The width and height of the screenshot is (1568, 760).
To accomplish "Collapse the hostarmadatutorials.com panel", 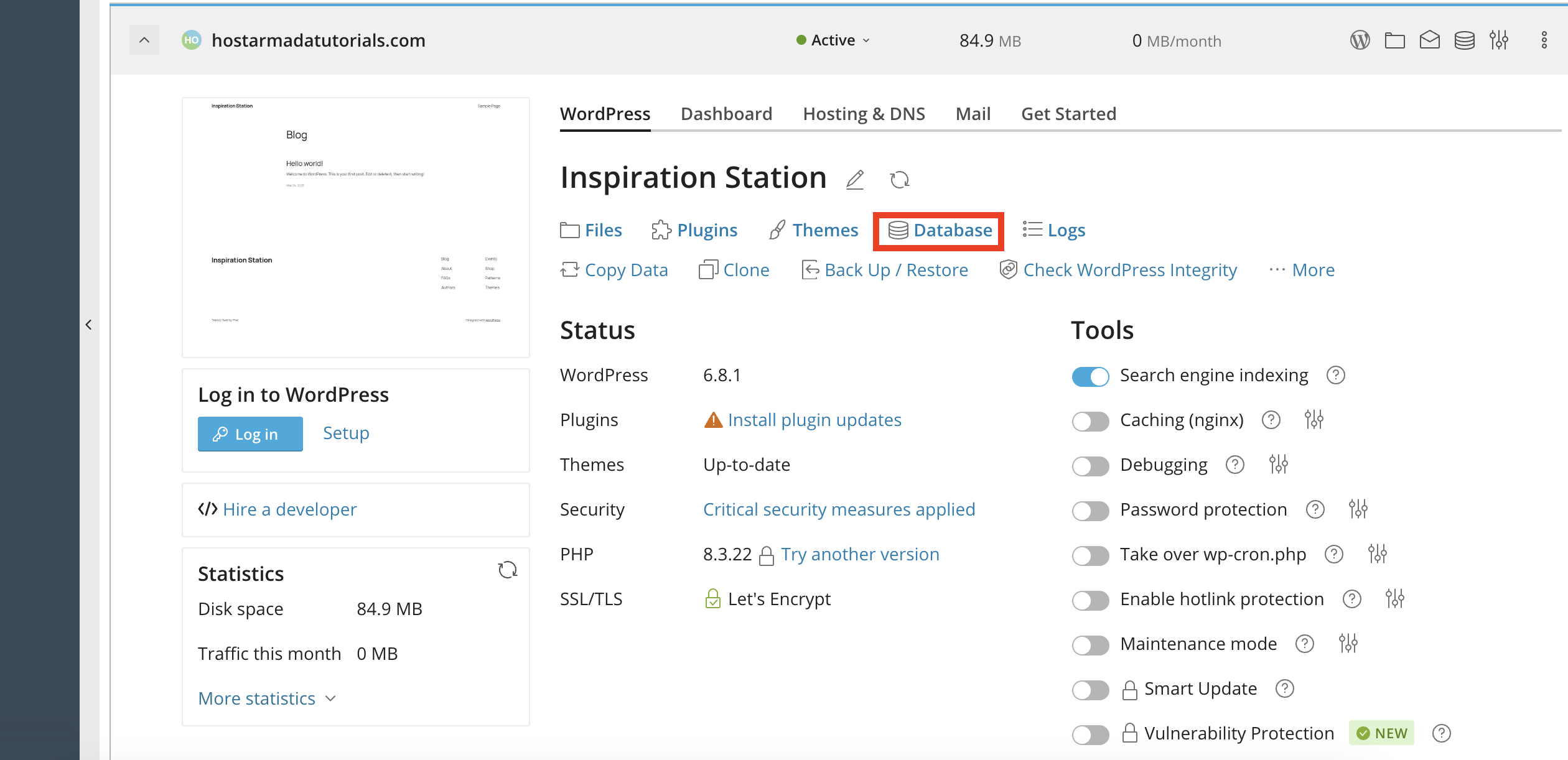I will (144, 40).
